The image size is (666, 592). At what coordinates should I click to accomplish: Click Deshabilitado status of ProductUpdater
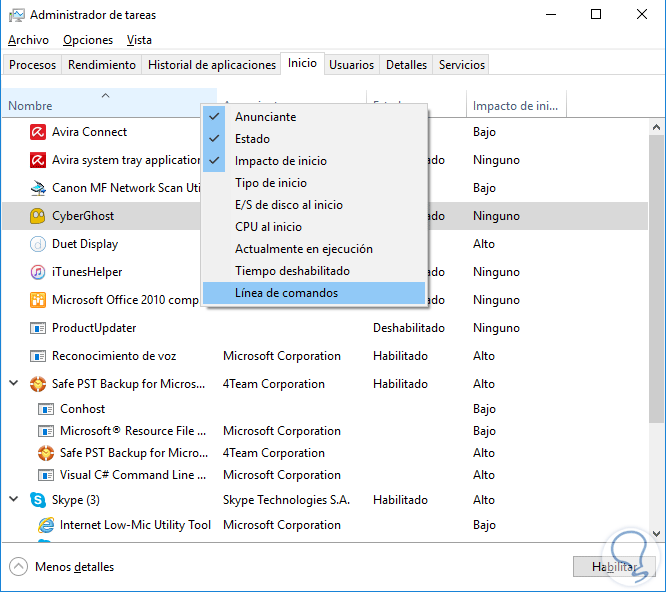[x=409, y=328]
